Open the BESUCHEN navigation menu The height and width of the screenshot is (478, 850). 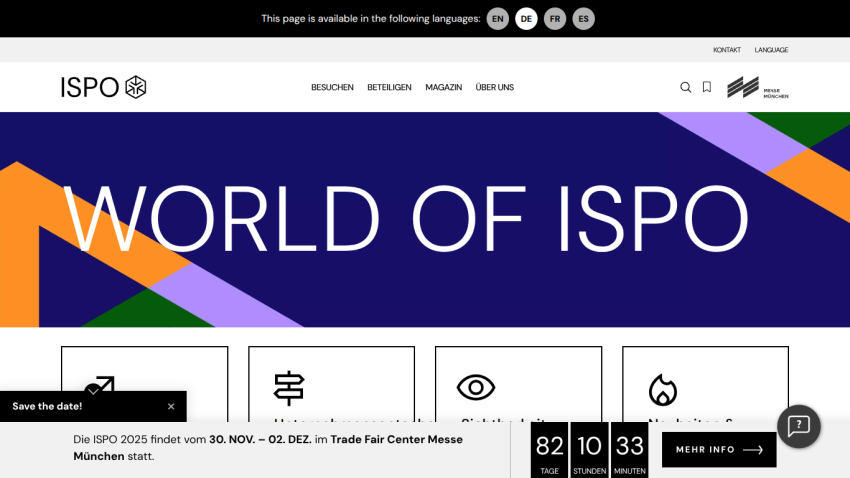pos(332,87)
